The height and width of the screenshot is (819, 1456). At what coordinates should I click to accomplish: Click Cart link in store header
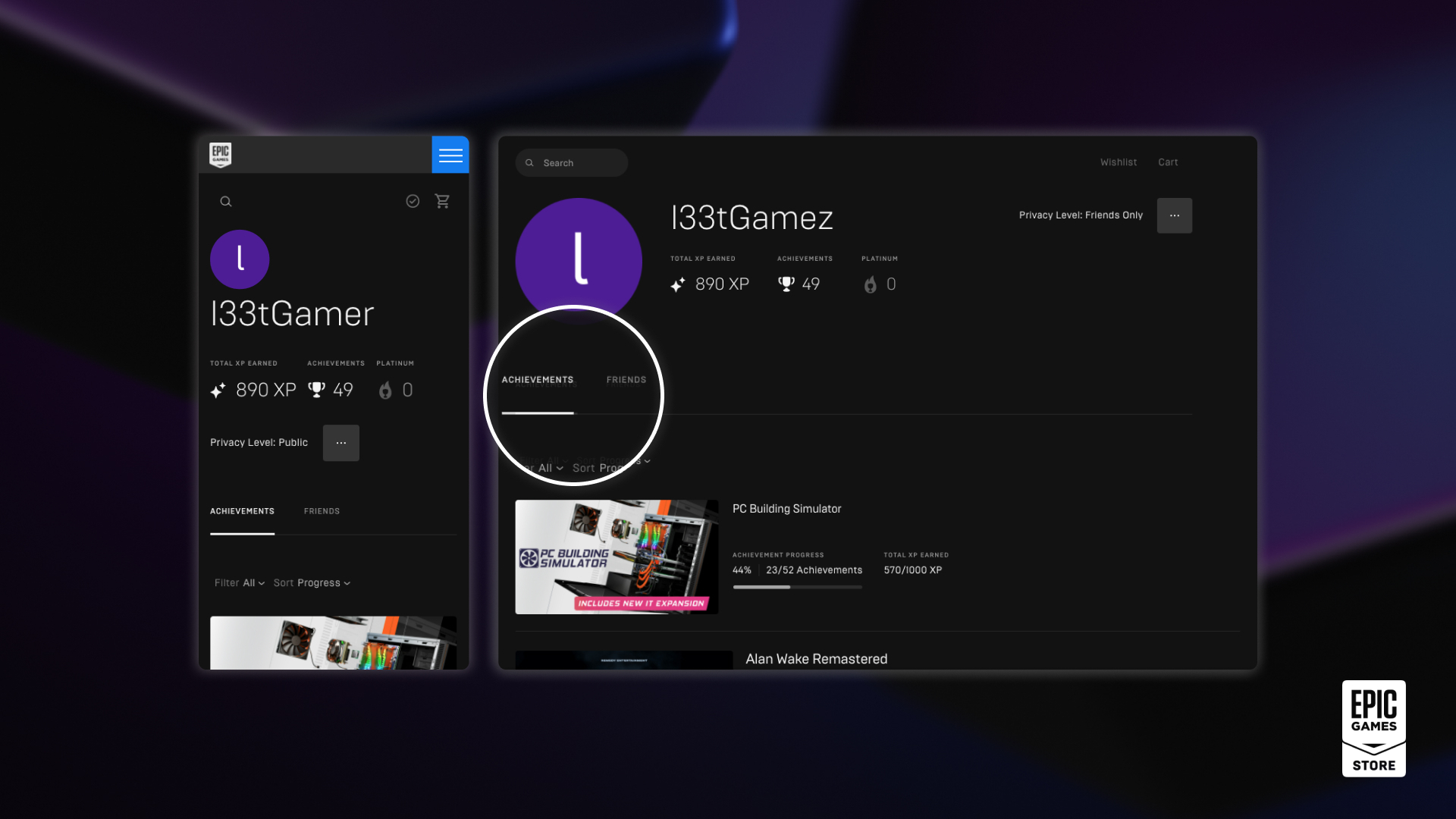click(x=1167, y=162)
